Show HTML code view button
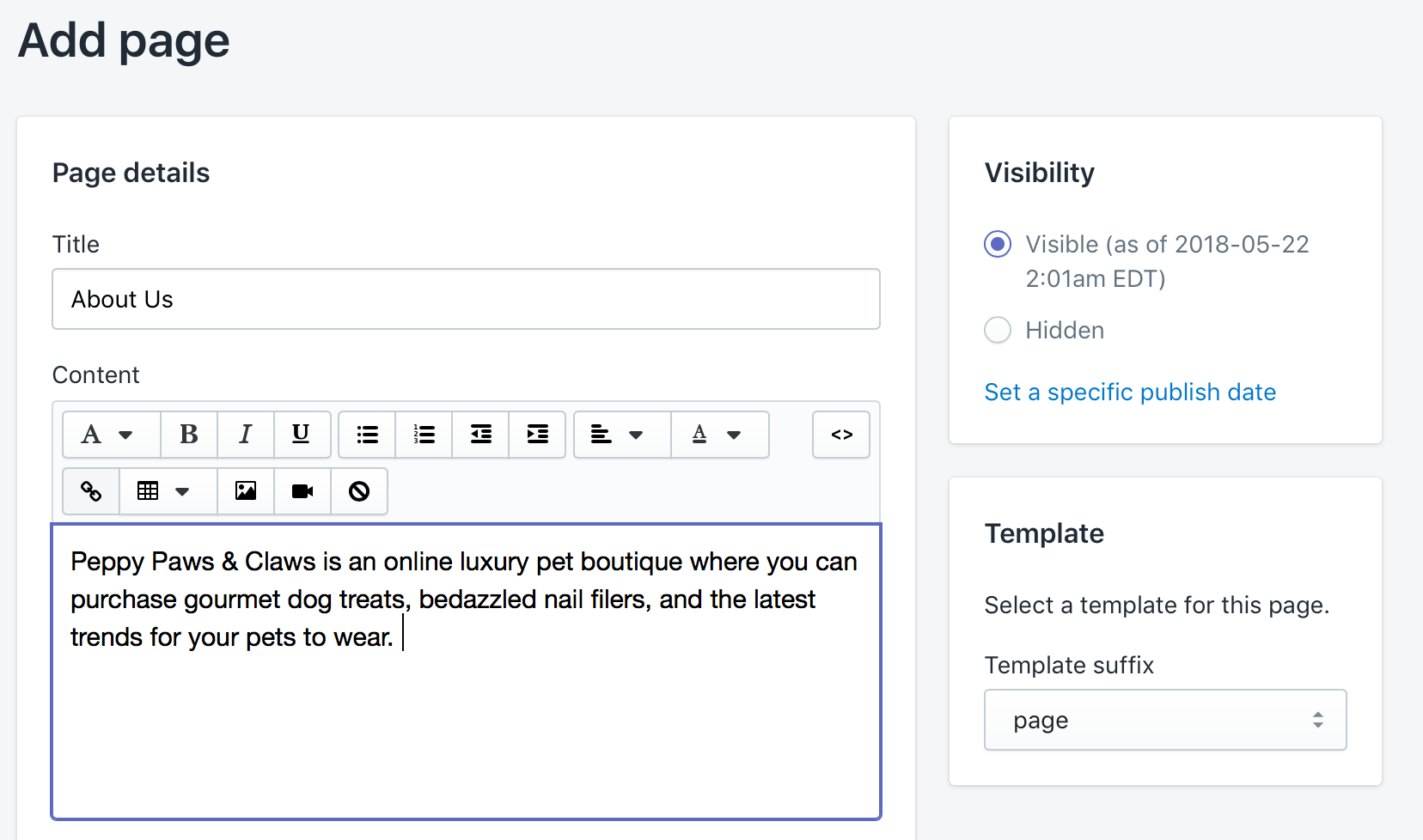1423x840 pixels. point(841,435)
